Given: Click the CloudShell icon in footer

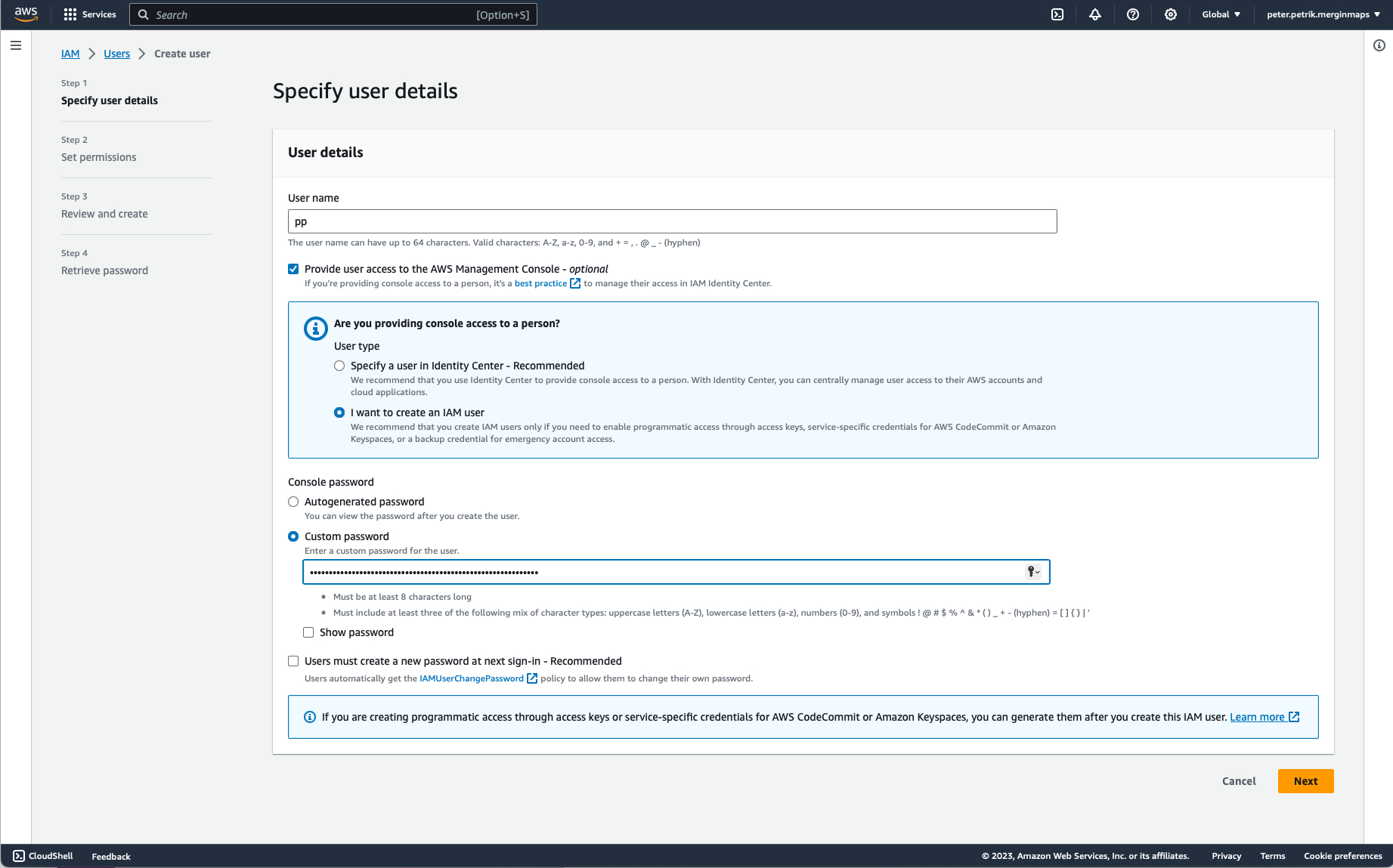Looking at the screenshot, I should pos(19,856).
